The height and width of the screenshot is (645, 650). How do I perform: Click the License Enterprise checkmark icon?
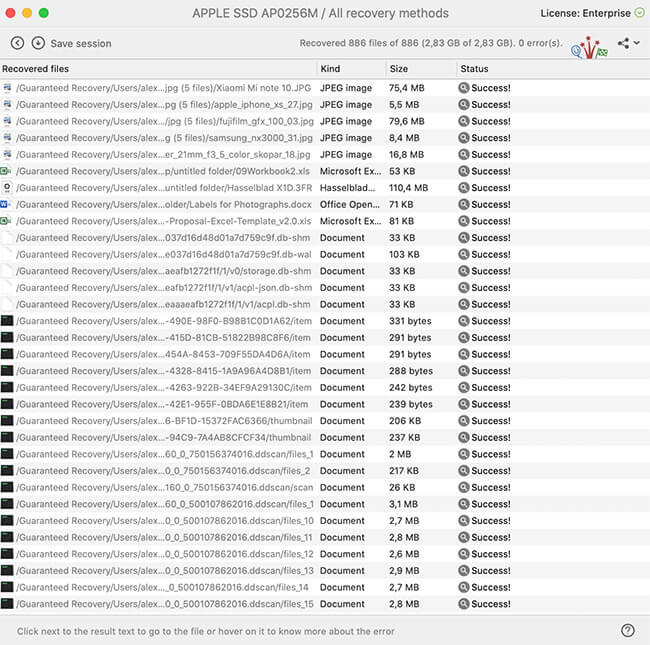tap(640, 13)
